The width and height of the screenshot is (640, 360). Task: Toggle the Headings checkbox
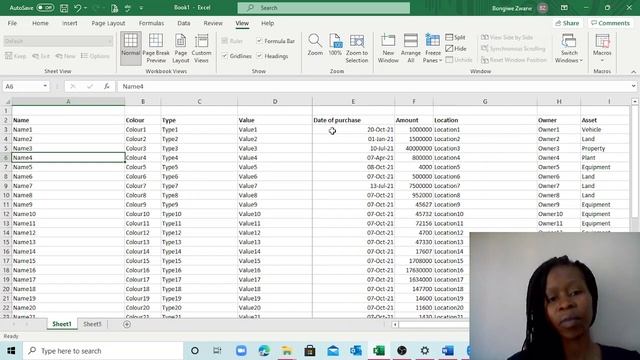[x=259, y=56]
